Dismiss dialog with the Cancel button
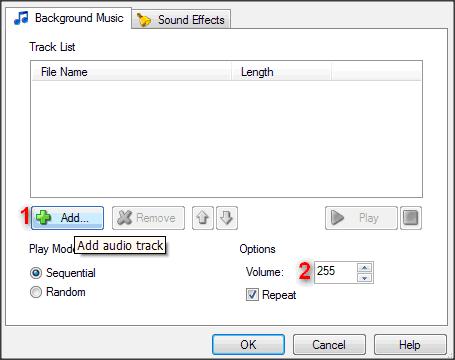Screen dimensions: 455x360 pyautogui.click(x=329, y=345)
